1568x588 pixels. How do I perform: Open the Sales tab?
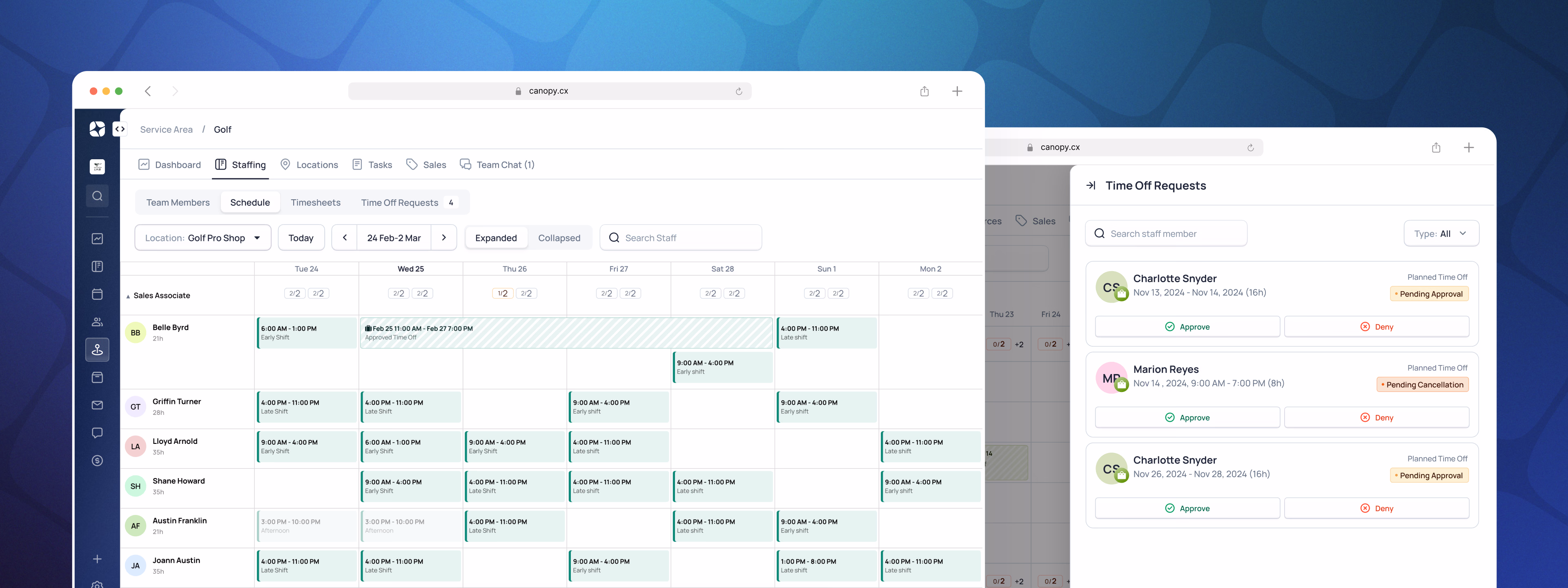pyautogui.click(x=426, y=165)
